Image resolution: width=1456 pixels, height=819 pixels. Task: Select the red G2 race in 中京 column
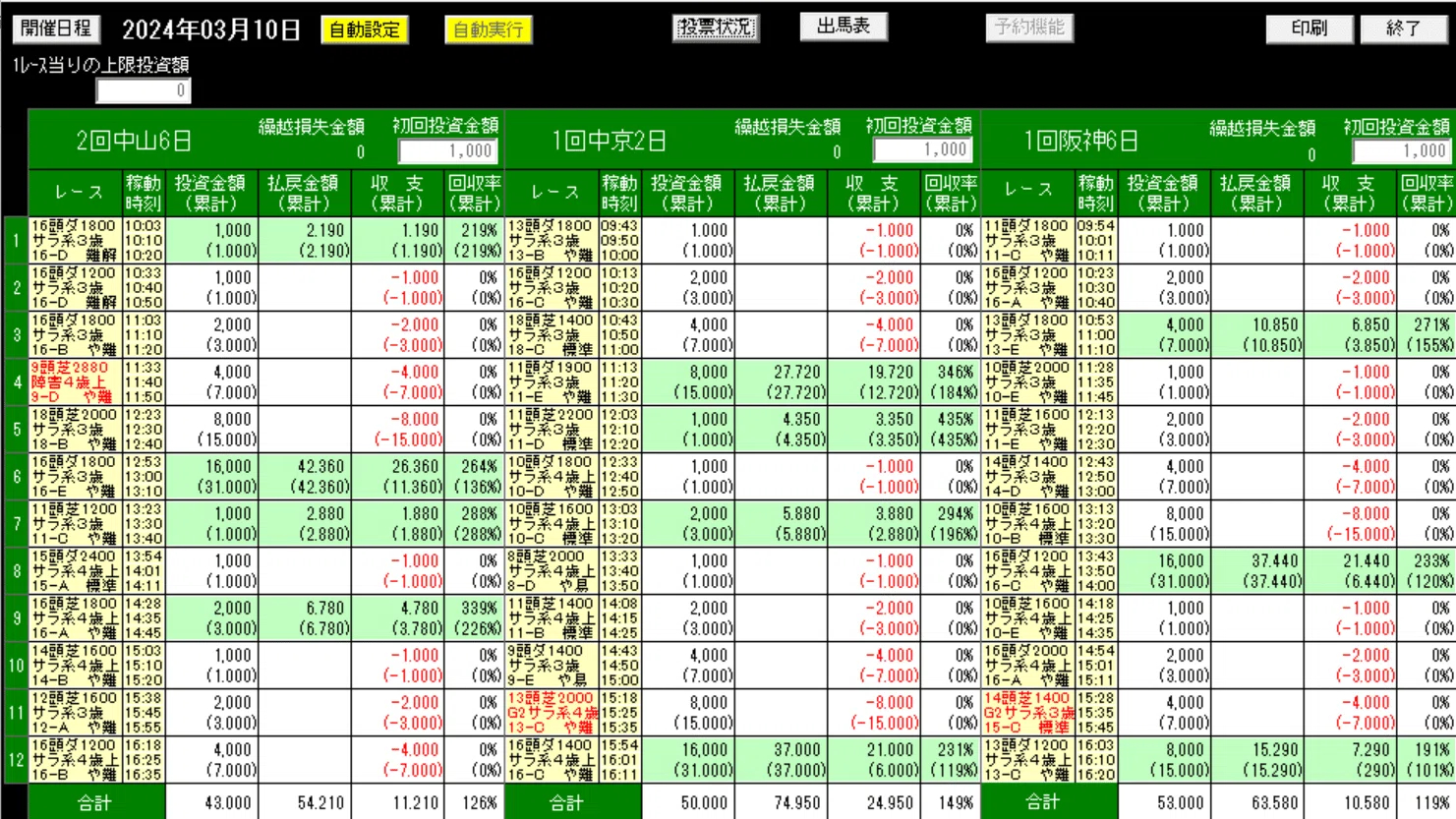[552, 712]
